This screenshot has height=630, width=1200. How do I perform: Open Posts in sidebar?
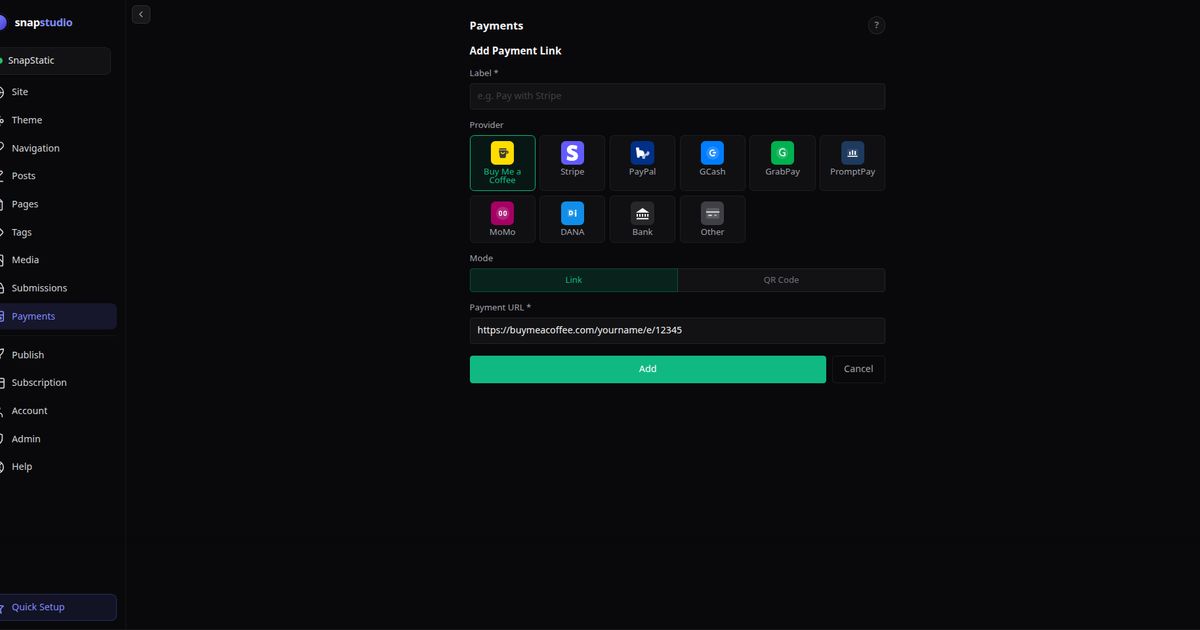point(58,176)
